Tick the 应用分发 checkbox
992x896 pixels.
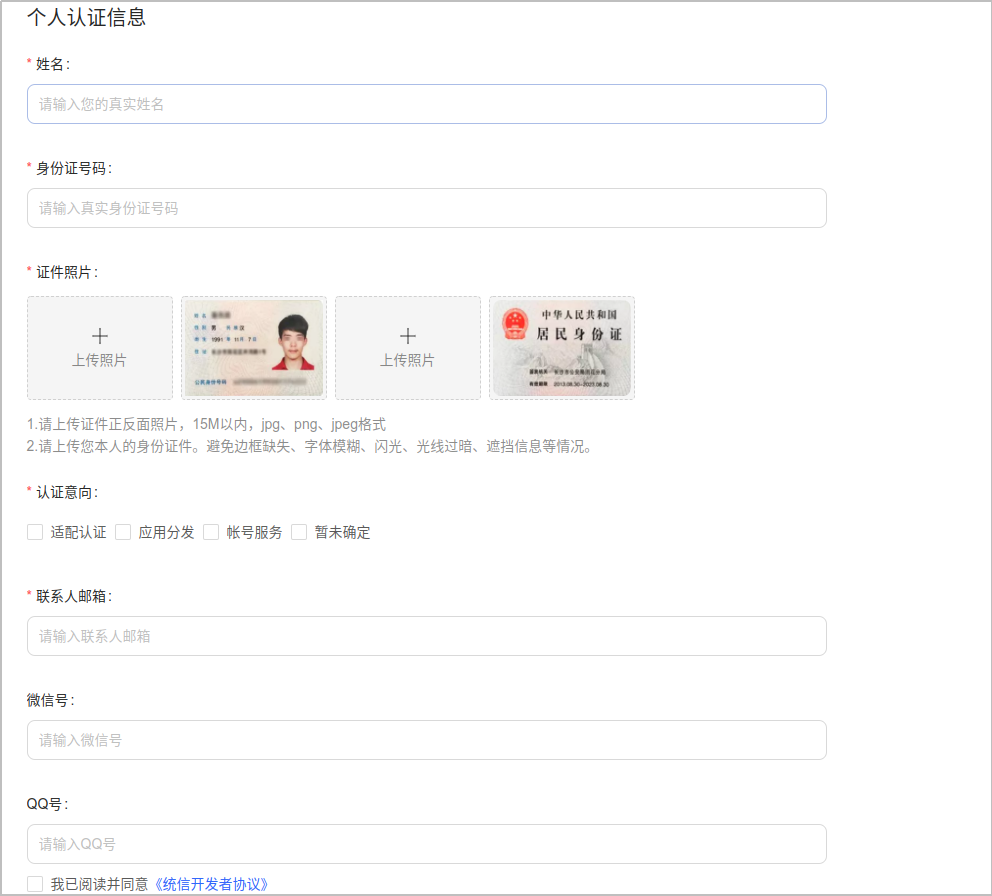[x=123, y=532]
